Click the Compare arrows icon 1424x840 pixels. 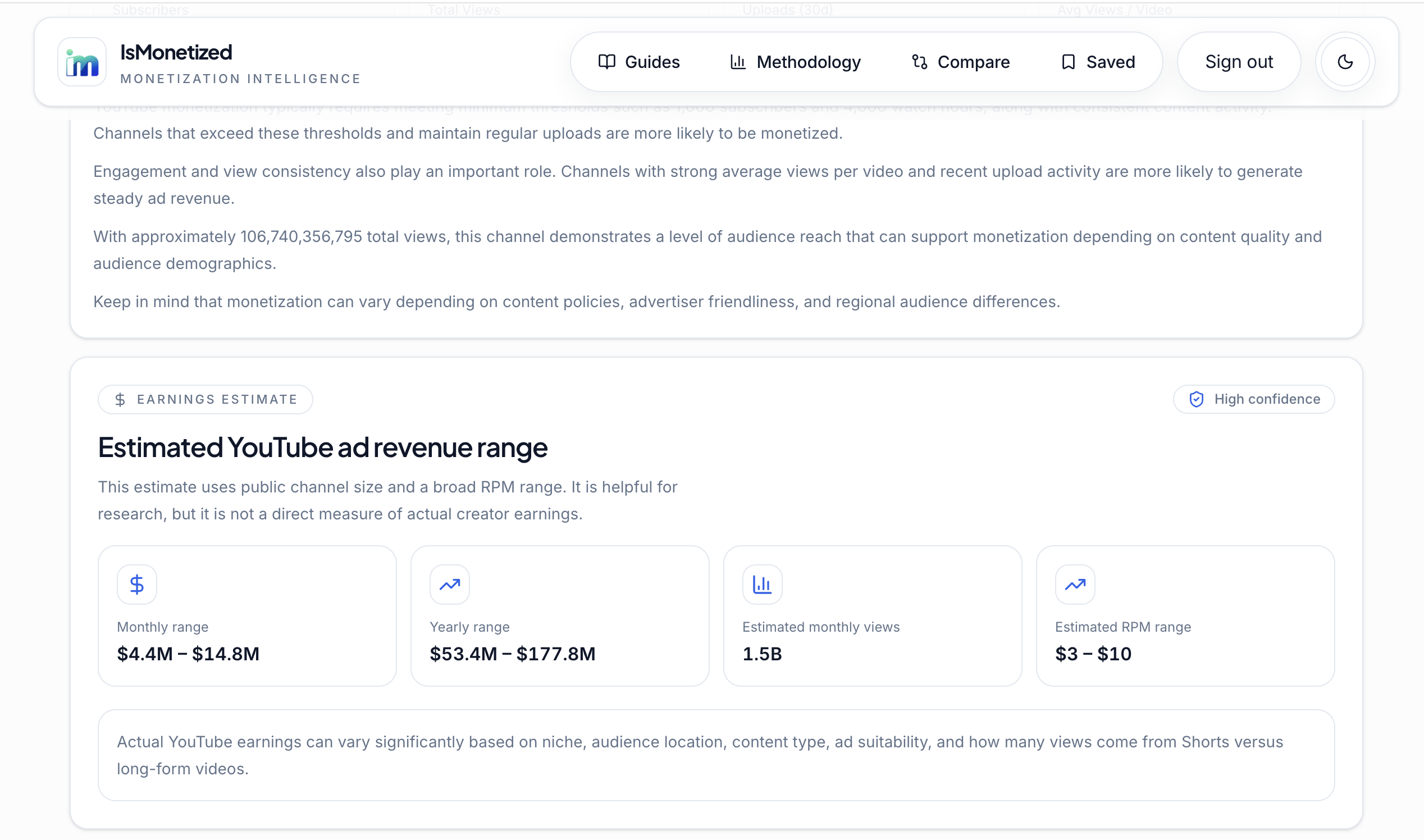click(920, 62)
